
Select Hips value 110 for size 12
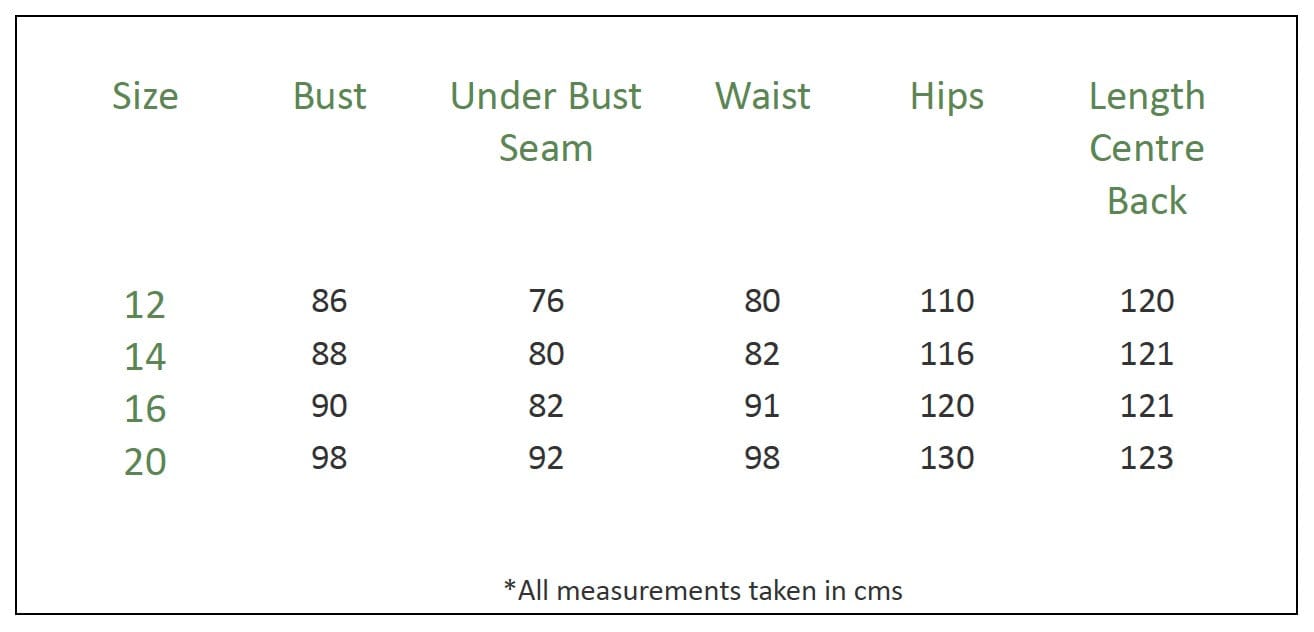[946, 301]
